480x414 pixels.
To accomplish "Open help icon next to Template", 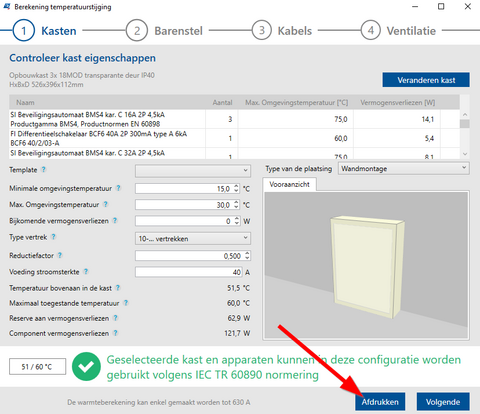I will (43, 170).
